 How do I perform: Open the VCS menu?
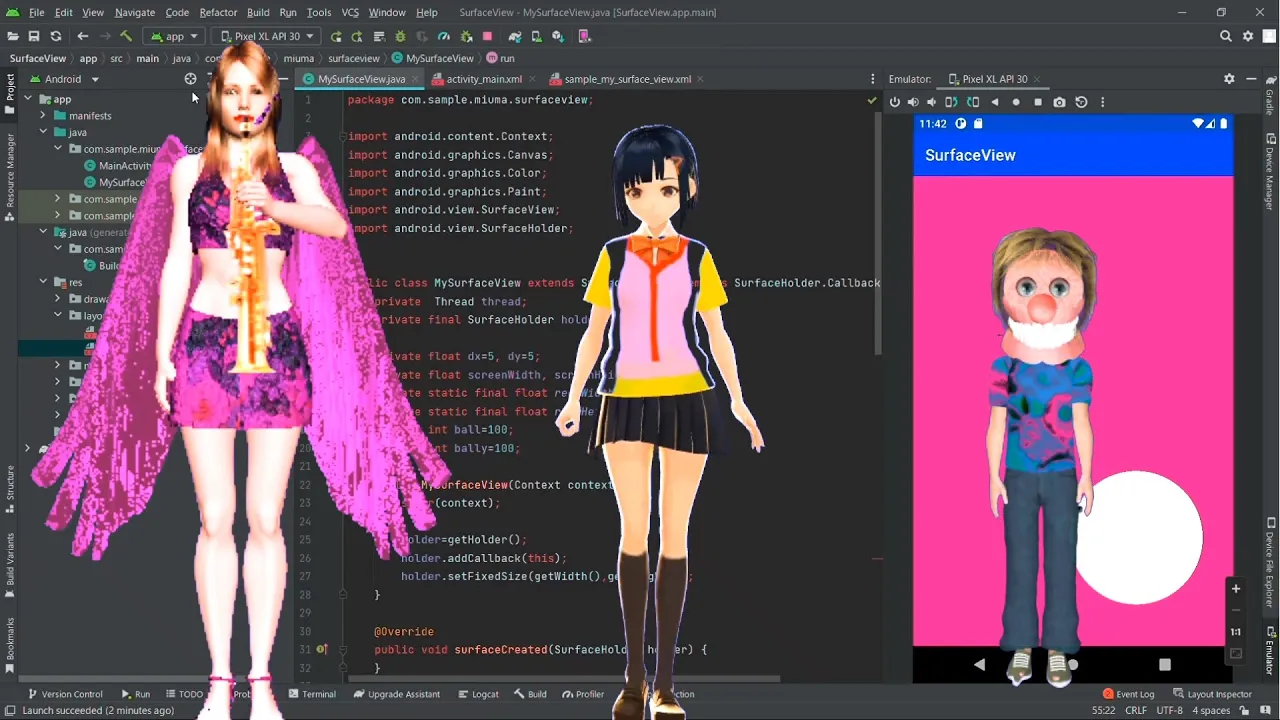[350, 12]
